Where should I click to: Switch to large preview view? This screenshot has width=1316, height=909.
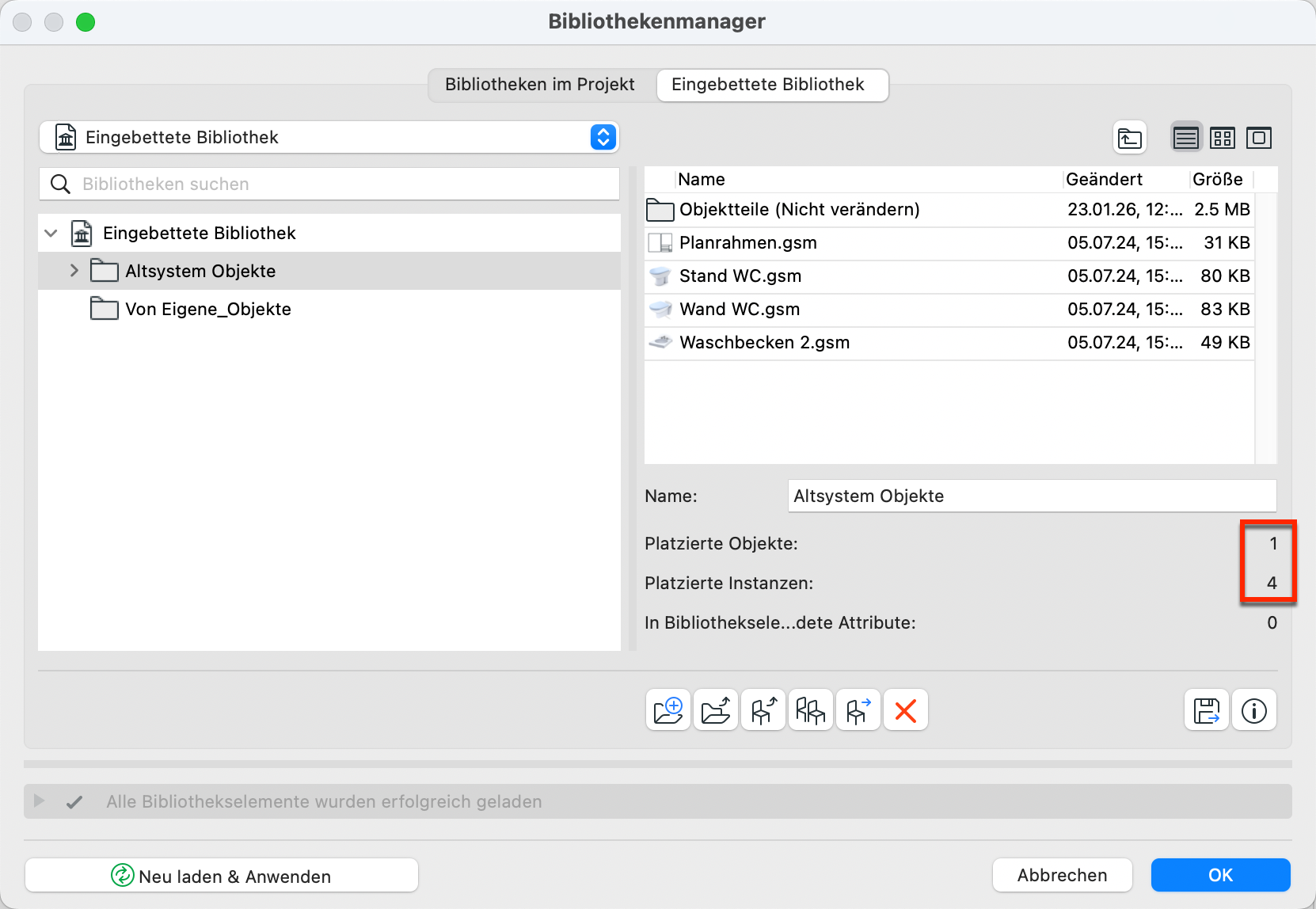1259,139
